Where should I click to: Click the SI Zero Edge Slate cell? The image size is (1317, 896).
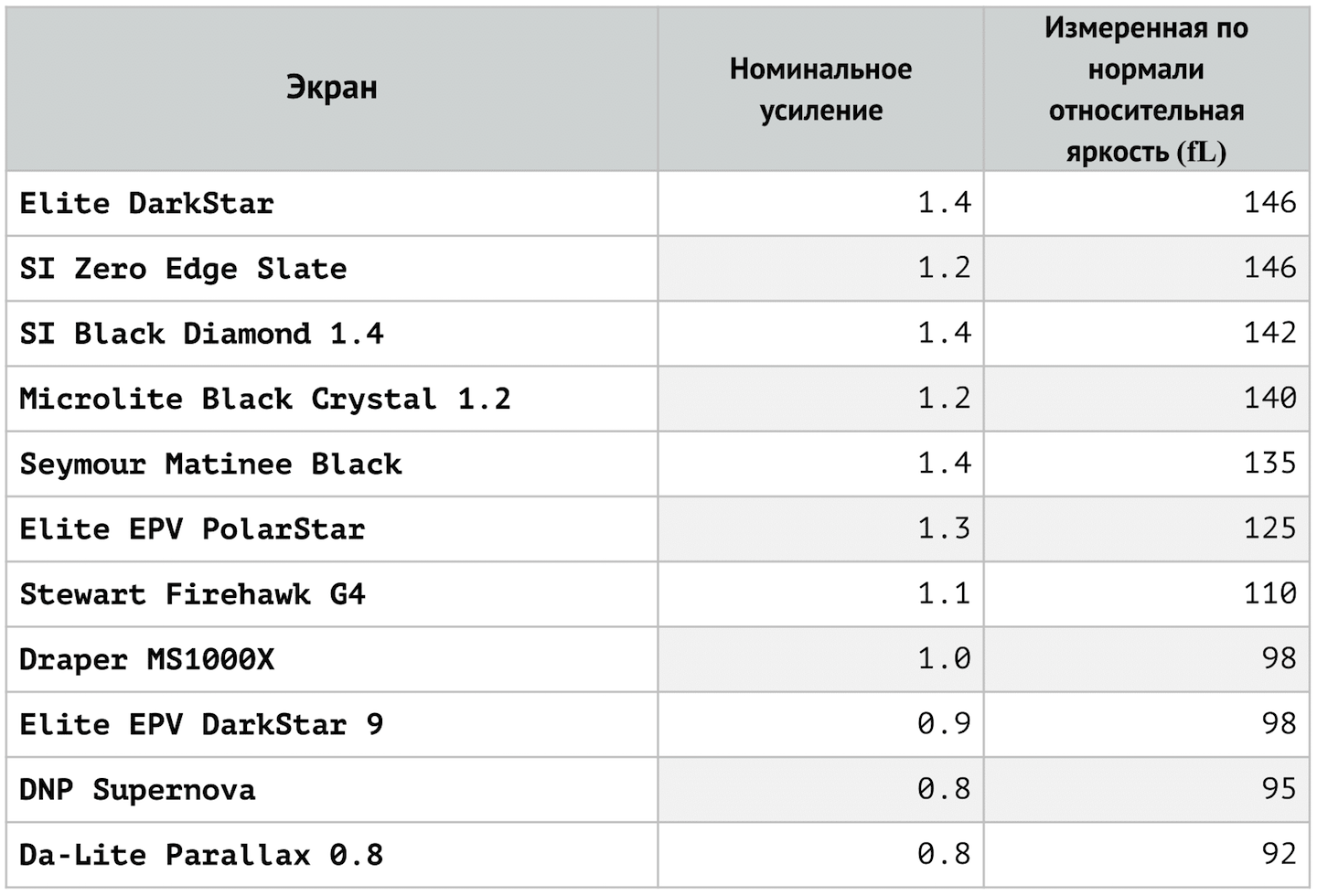(x=183, y=269)
